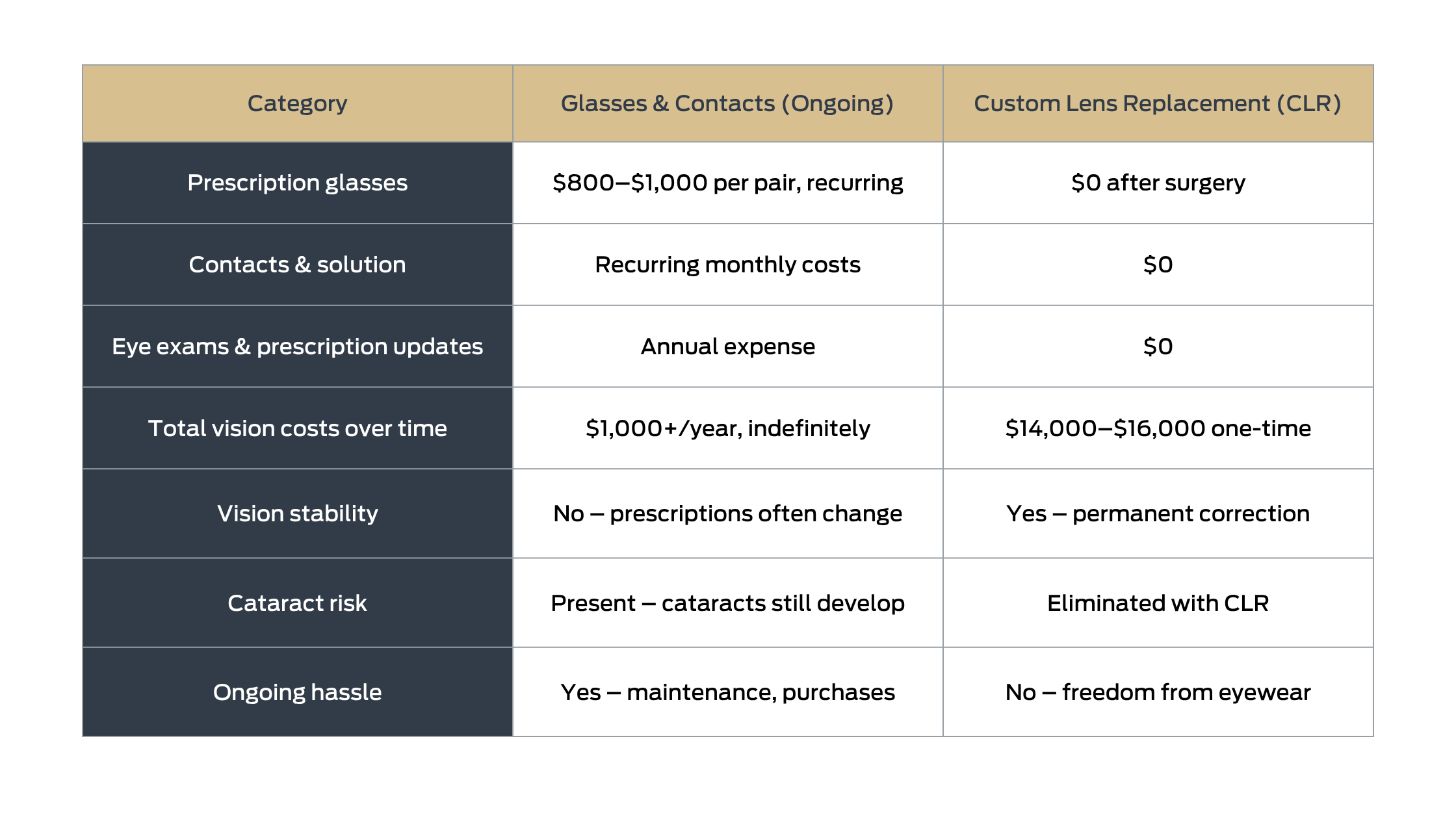Image resolution: width=1456 pixels, height=819 pixels.
Task: Click the Recurring monthly costs cell
Action: click(x=727, y=265)
